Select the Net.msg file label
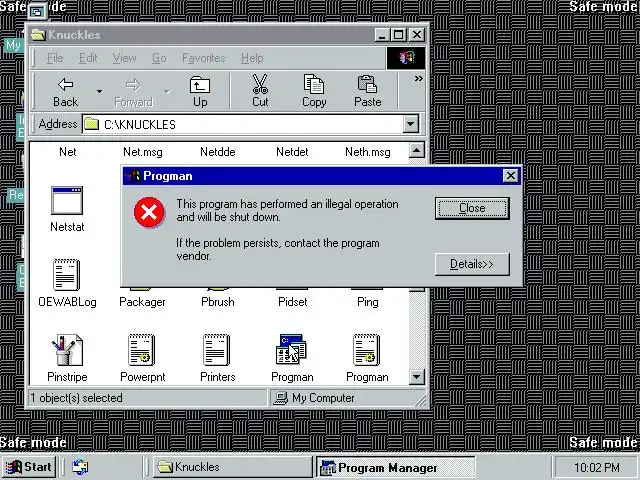640x480 pixels. pos(143,152)
